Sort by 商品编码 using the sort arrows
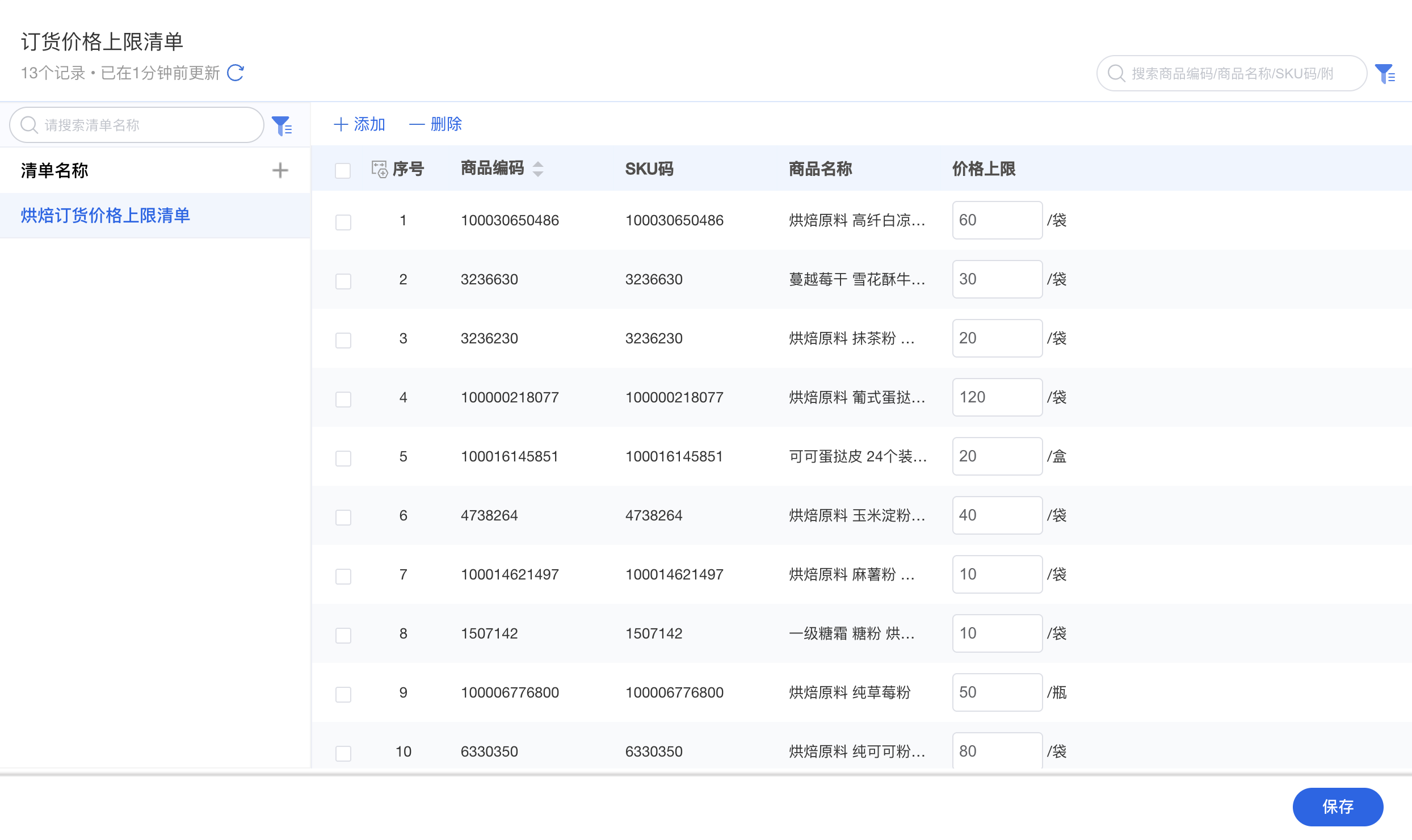 [x=538, y=169]
